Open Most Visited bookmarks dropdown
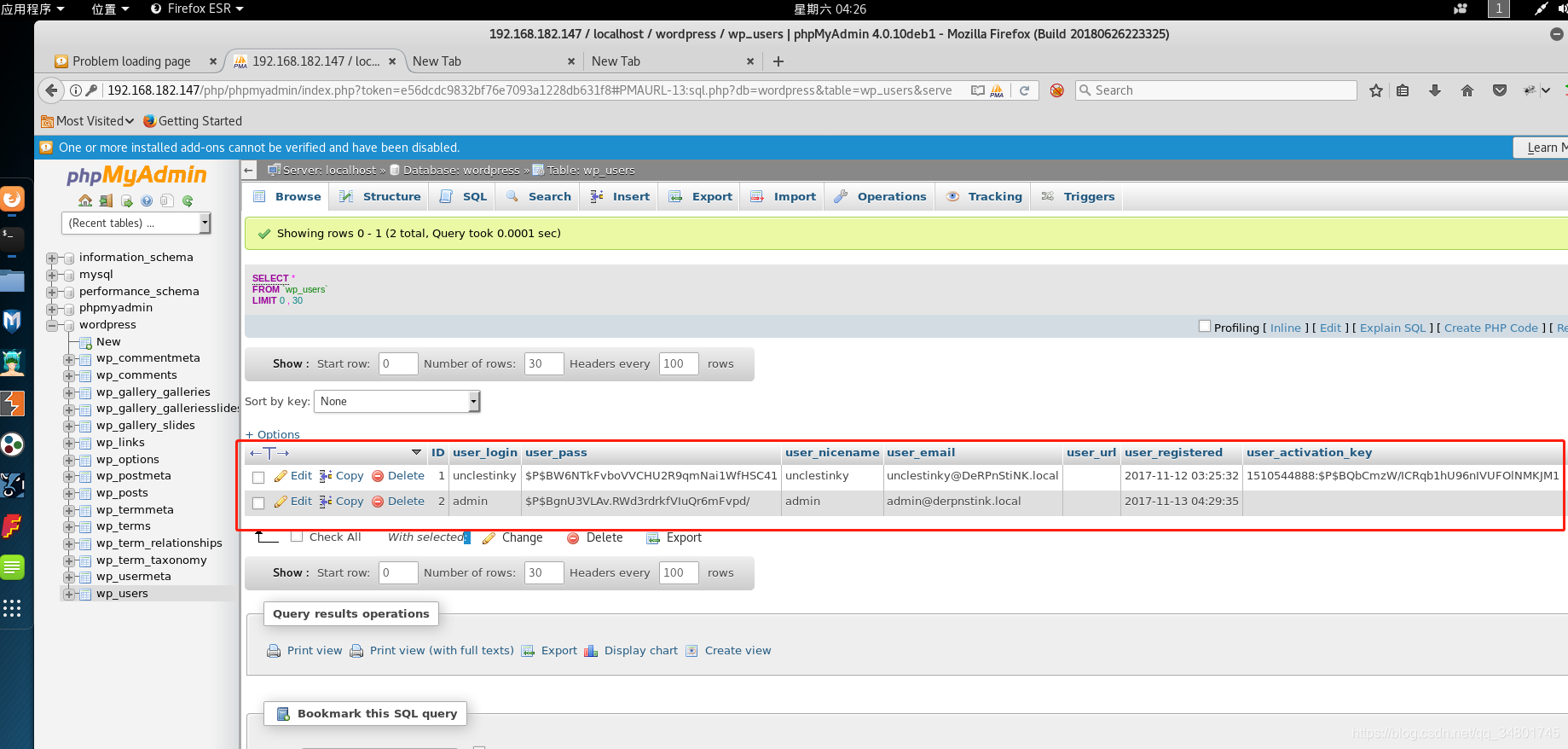This screenshot has width=1568, height=749. pos(88,121)
